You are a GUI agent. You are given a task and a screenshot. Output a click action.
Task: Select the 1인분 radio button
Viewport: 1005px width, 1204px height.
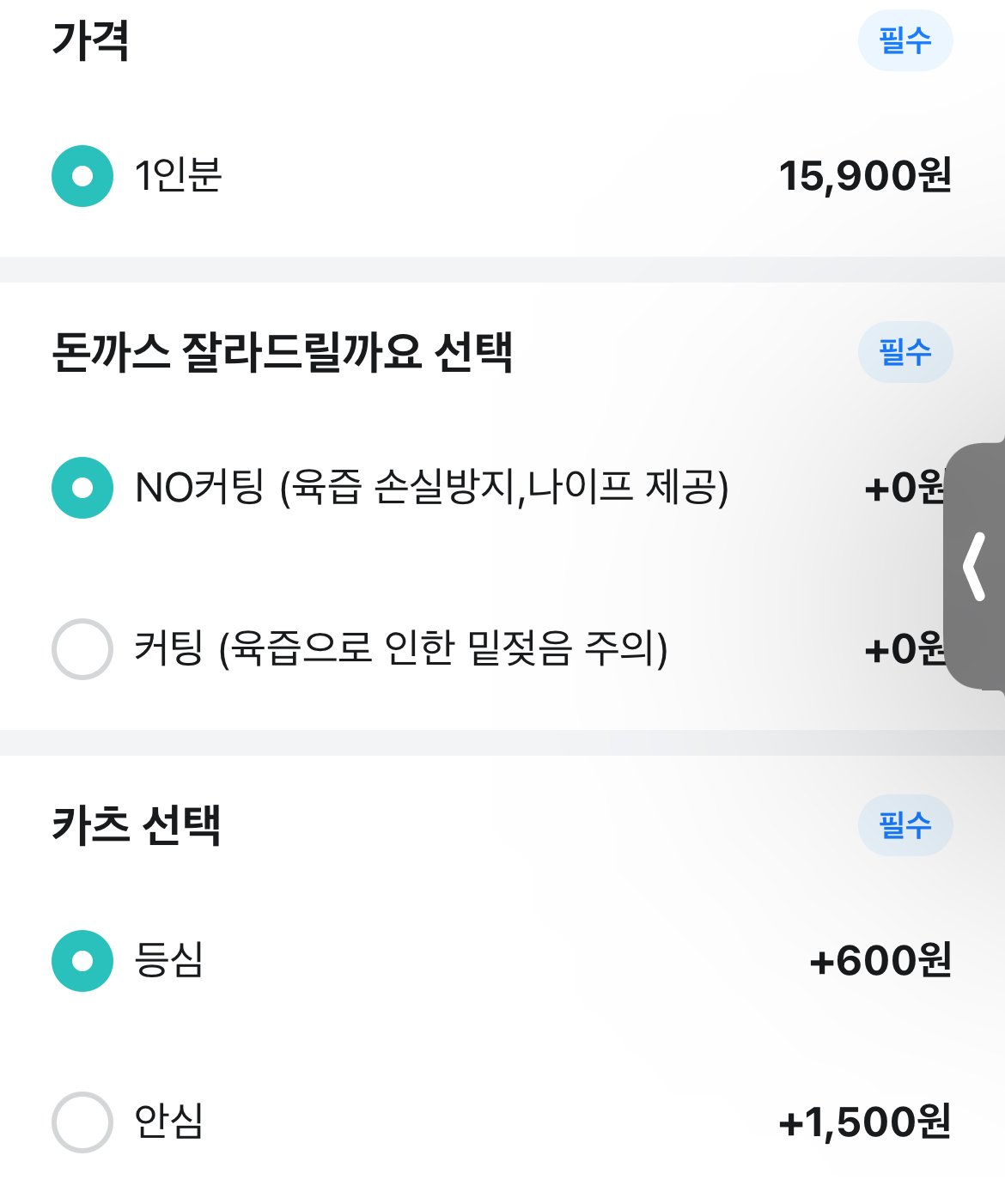coord(82,176)
